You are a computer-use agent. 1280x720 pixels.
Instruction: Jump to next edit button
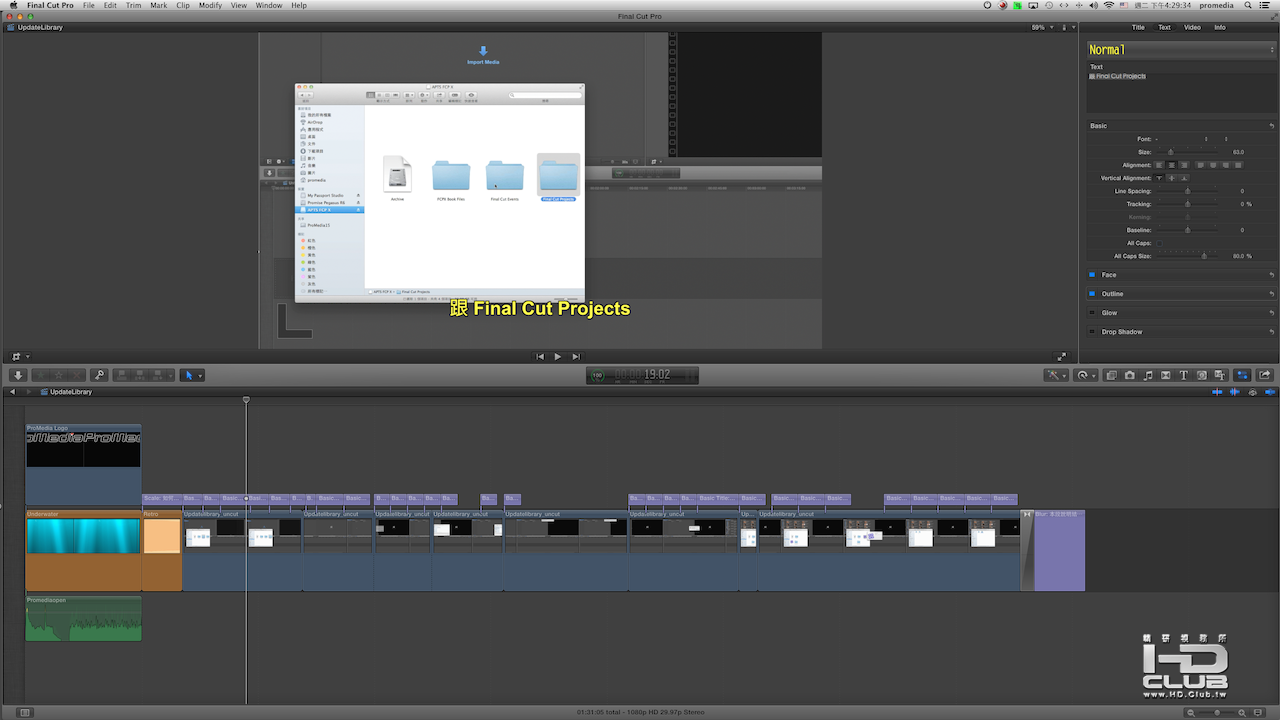pyautogui.click(x=575, y=357)
